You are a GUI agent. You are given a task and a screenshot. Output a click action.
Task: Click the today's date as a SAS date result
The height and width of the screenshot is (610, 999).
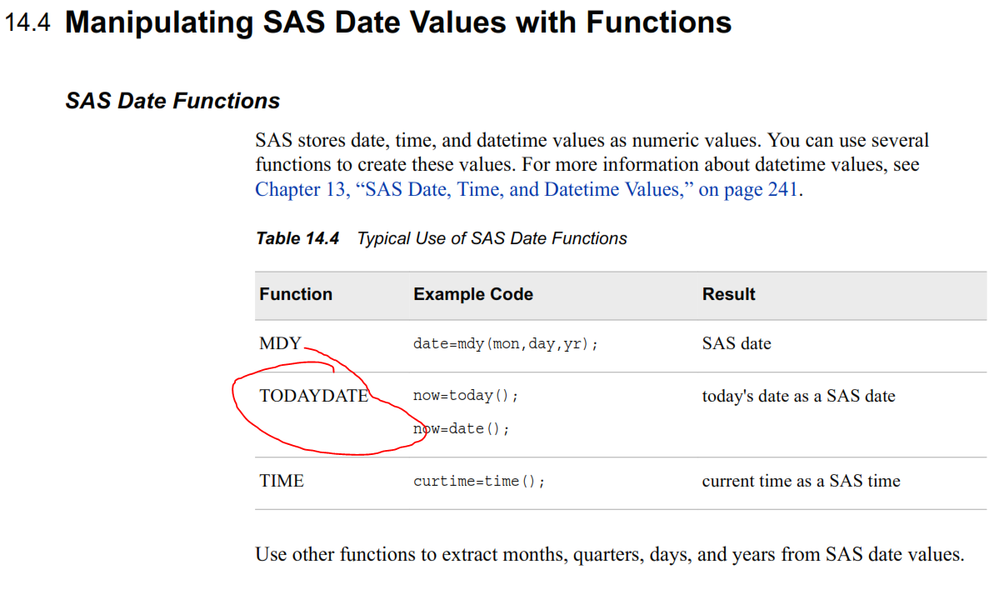pyautogui.click(x=798, y=396)
